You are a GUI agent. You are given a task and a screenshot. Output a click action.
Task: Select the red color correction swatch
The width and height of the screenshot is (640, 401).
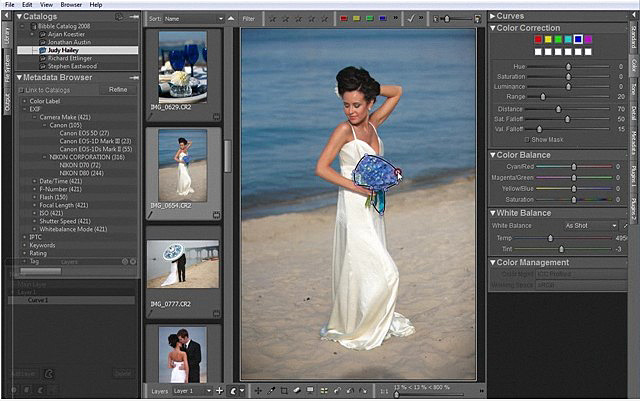tap(538, 39)
